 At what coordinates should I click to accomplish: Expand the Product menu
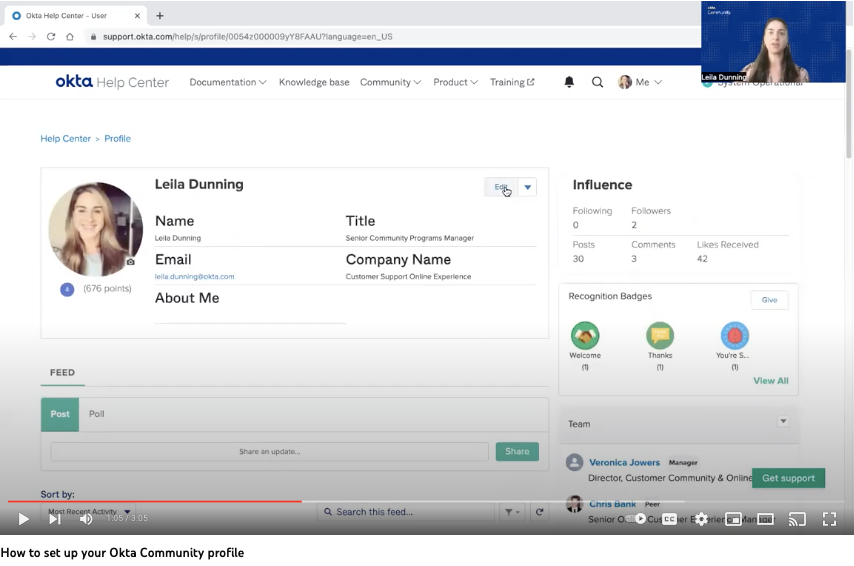[455, 82]
